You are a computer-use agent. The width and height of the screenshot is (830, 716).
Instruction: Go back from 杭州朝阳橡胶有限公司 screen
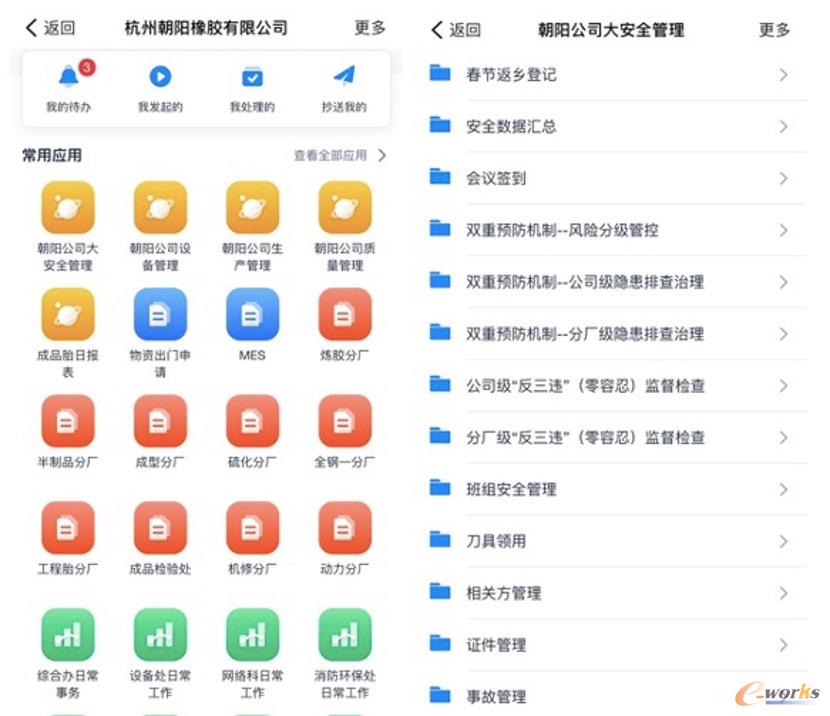(50, 28)
